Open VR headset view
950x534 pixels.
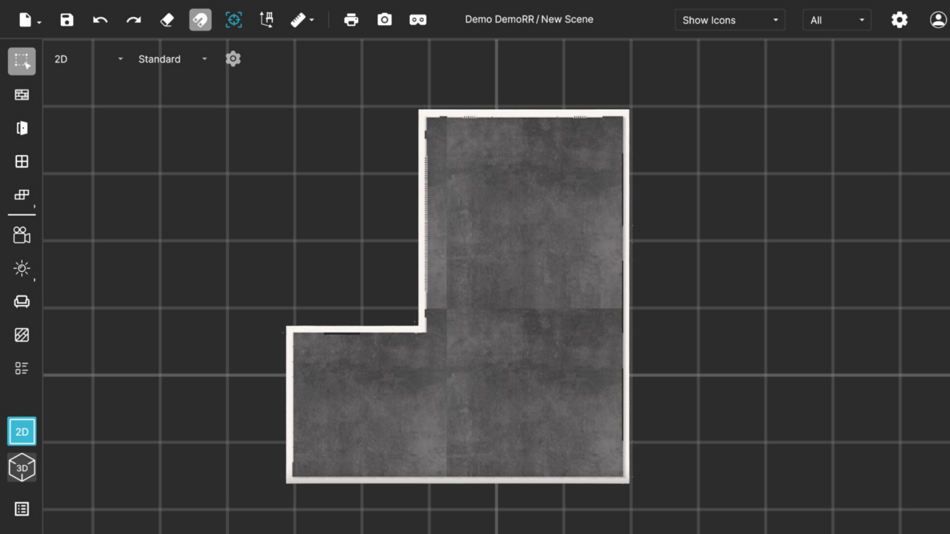point(418,20)
